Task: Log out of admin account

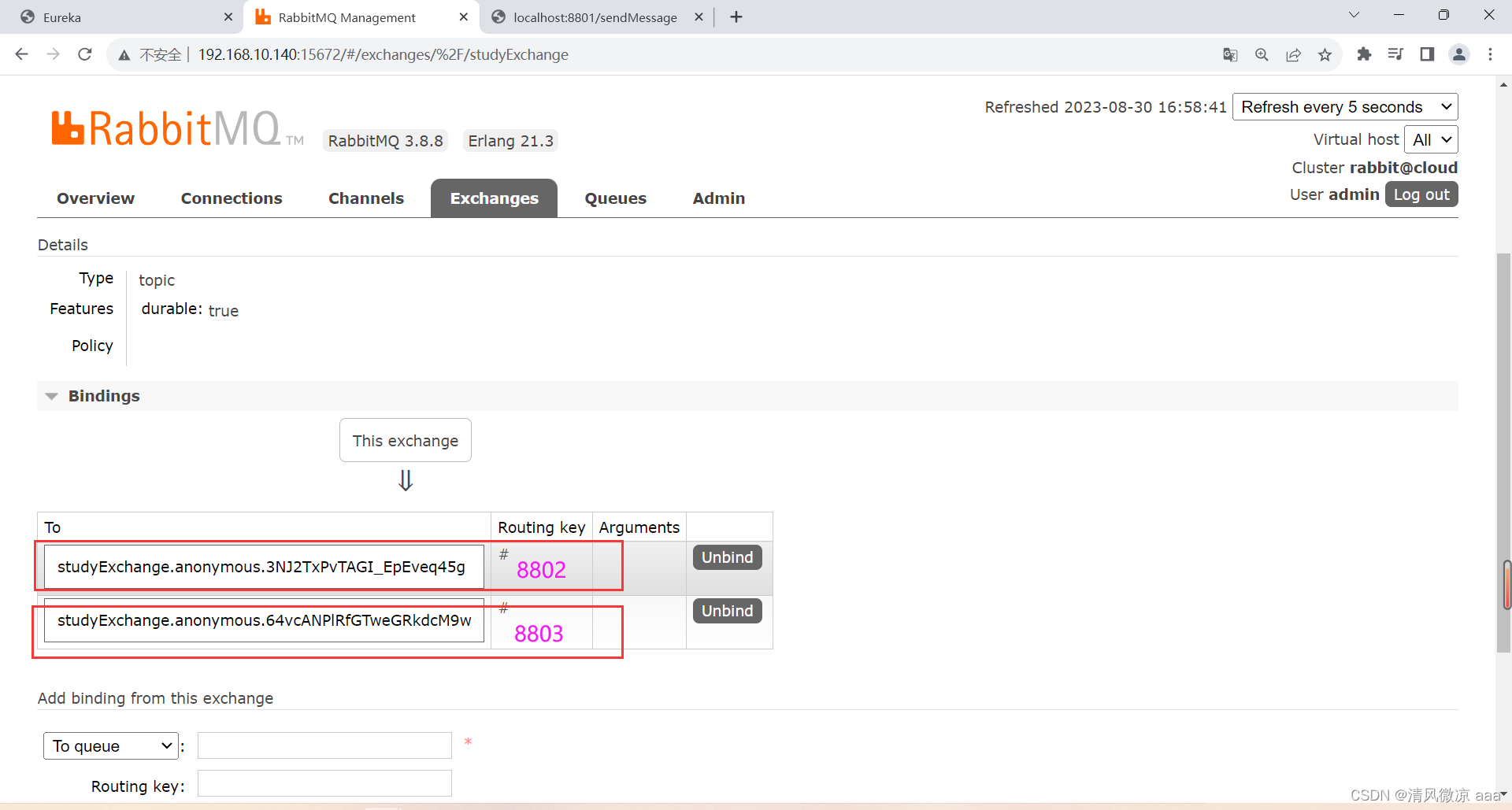Action: (1421, 194)
